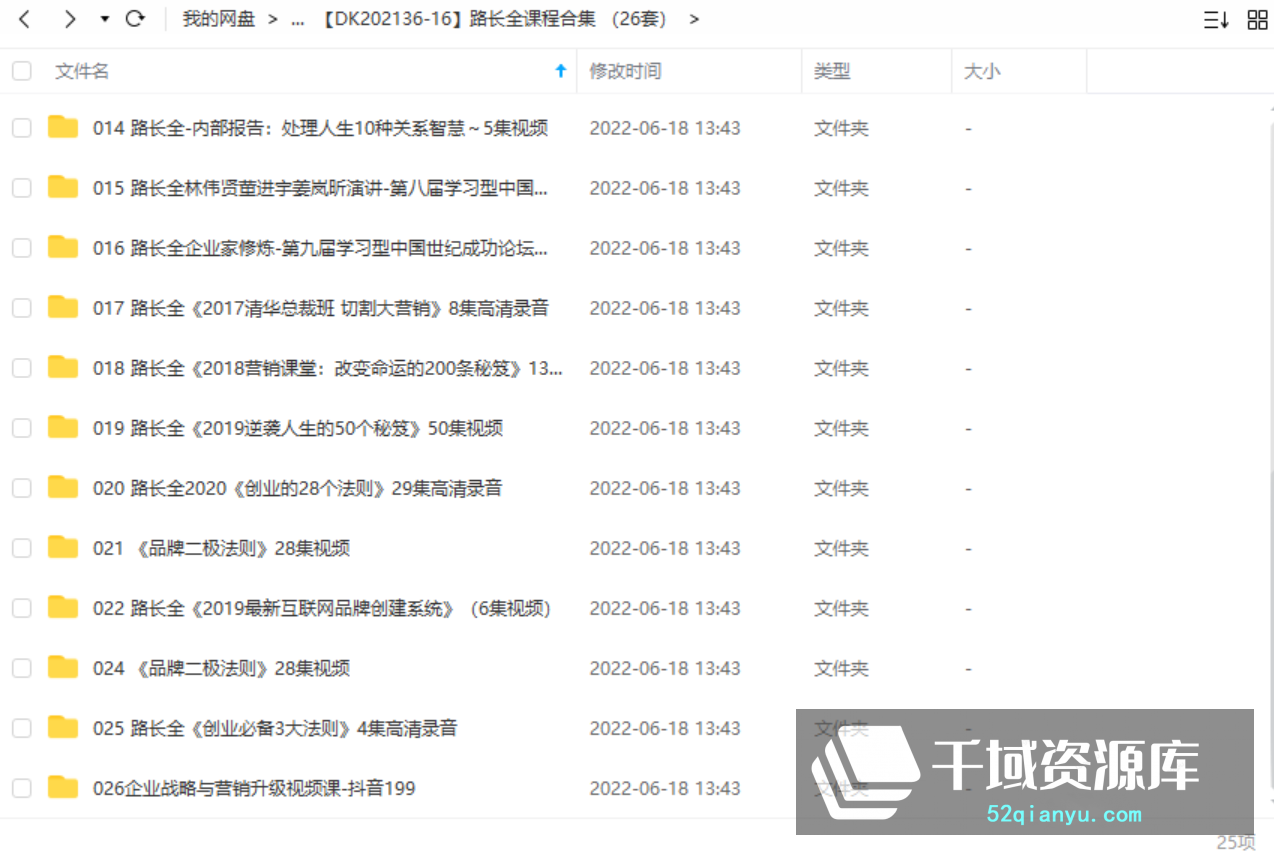The image size is (1274, 855).
Task: Check the box for folder 019
Action: pos(21,428)
